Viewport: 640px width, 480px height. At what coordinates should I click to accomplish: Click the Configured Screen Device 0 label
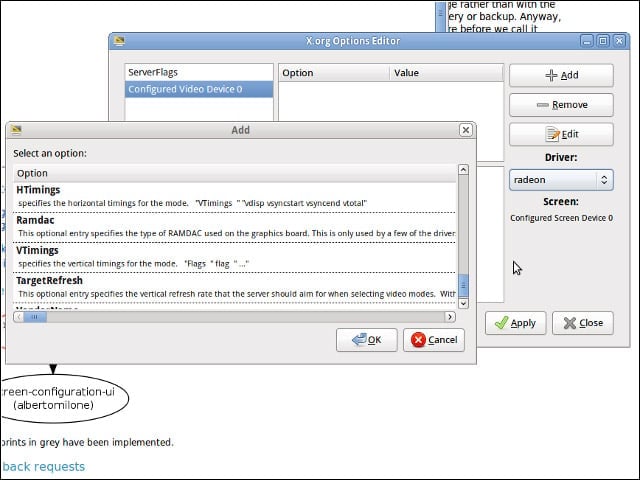(x=561, y=218)
